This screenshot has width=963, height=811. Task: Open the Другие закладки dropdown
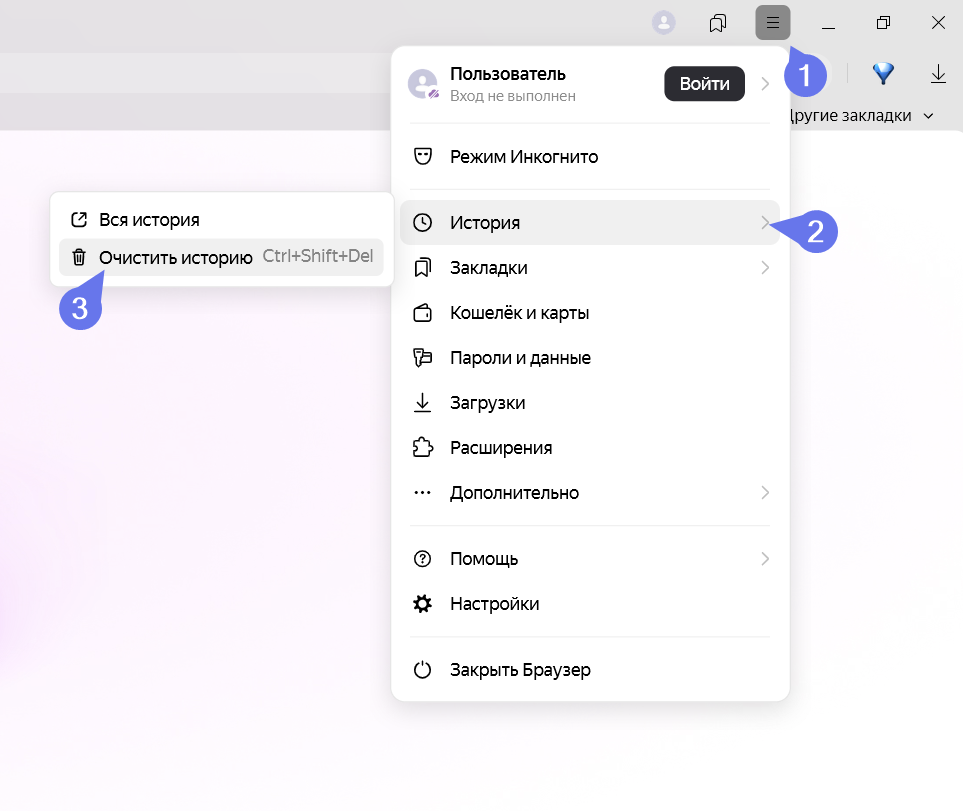860,116
